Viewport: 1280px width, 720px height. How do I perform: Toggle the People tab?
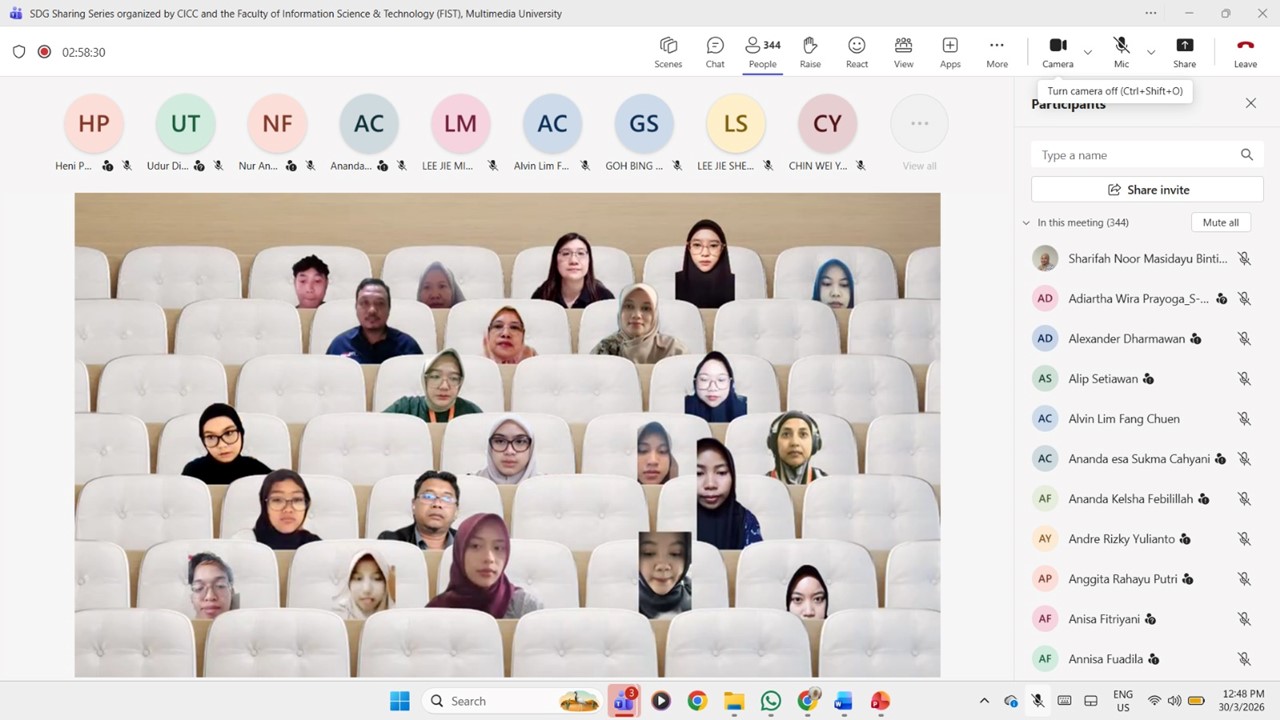tap(763, 52)
